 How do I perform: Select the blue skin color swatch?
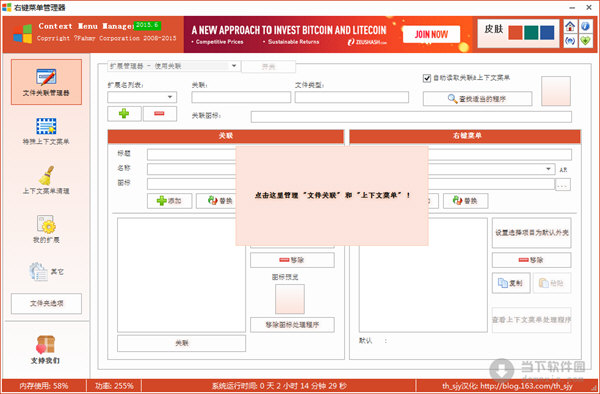(x=547, y=33)
